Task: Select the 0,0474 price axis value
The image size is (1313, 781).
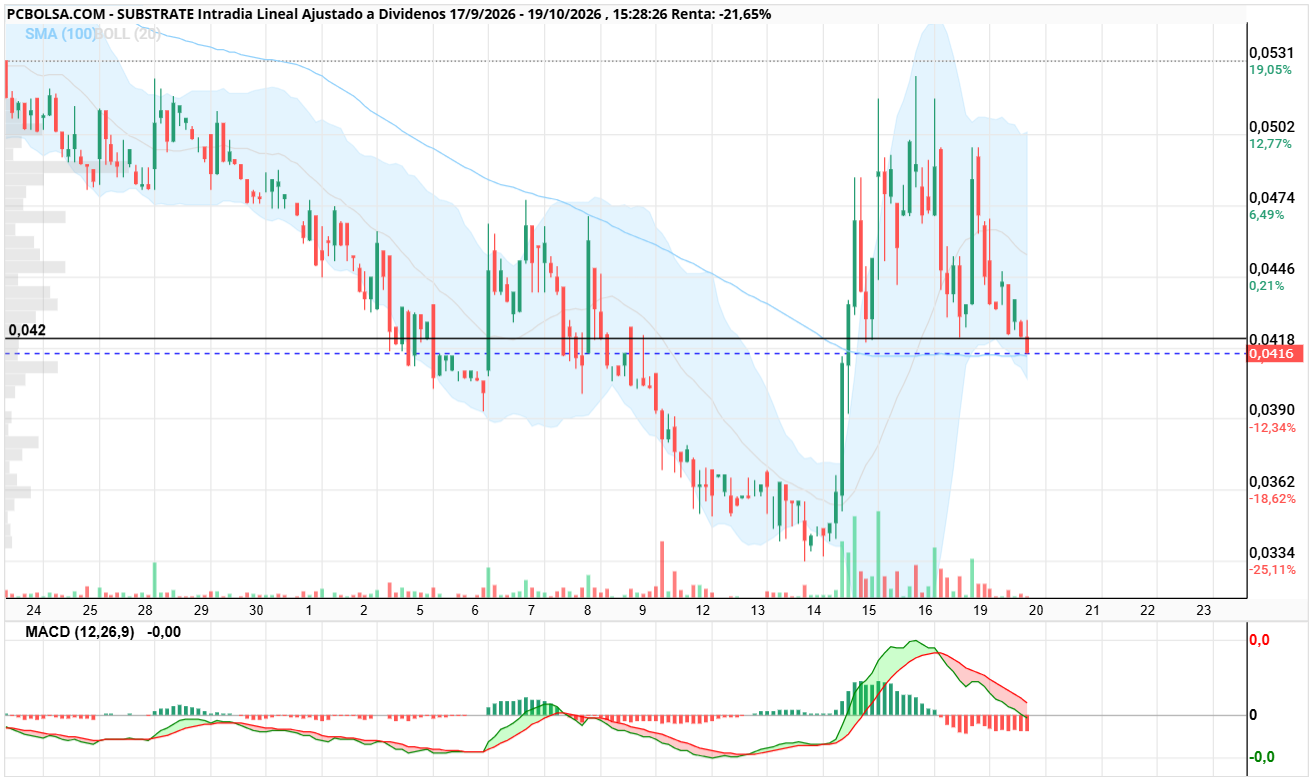Action: [x=1271, y=197]
